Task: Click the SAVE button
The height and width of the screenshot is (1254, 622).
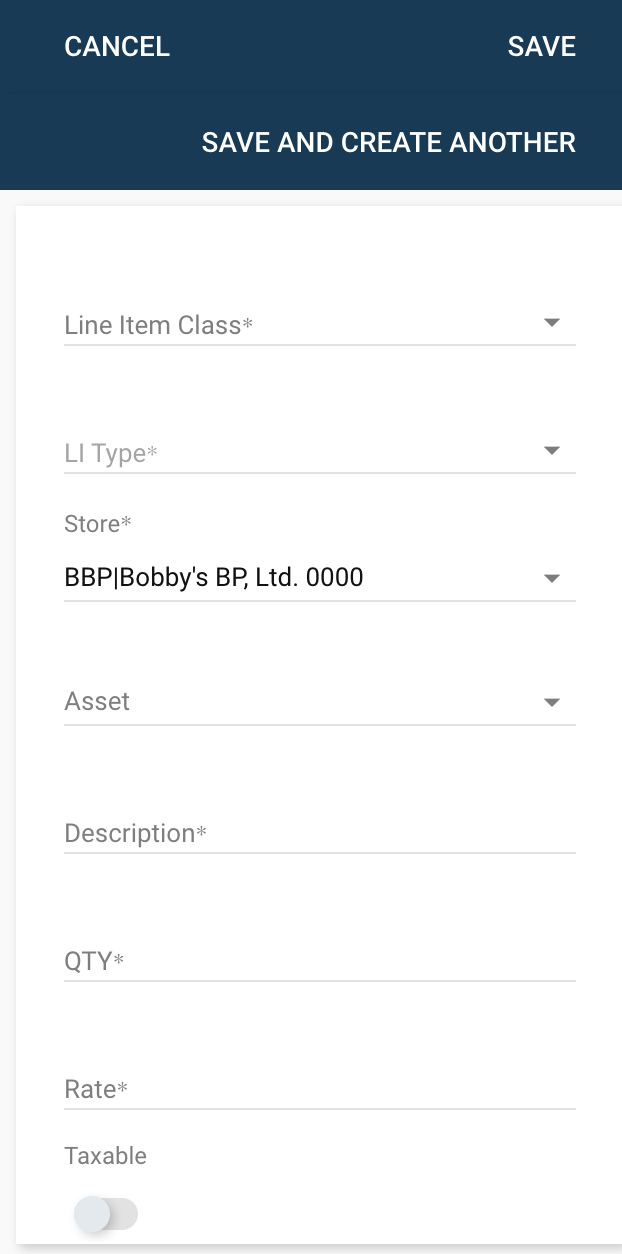Action: tap(541, 46)
